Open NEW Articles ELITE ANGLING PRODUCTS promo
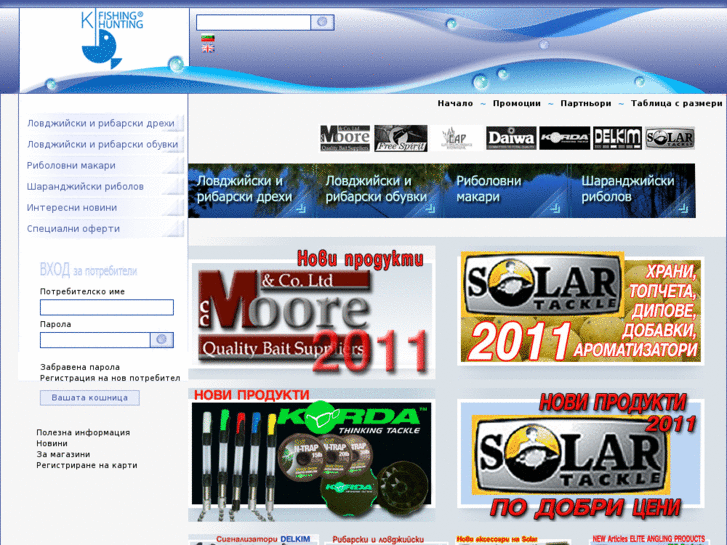 (x=648, y=539)
